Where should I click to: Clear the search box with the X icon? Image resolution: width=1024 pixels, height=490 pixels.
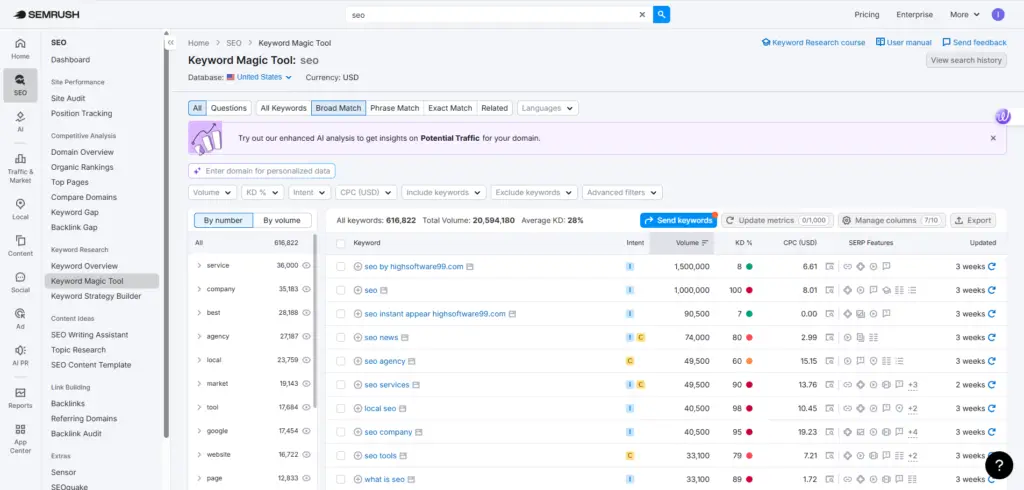pyautogui.click(x=642, y=14)
